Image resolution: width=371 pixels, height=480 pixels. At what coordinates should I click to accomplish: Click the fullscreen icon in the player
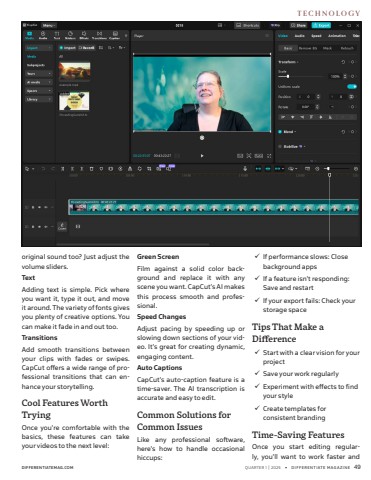pos(269,156)
